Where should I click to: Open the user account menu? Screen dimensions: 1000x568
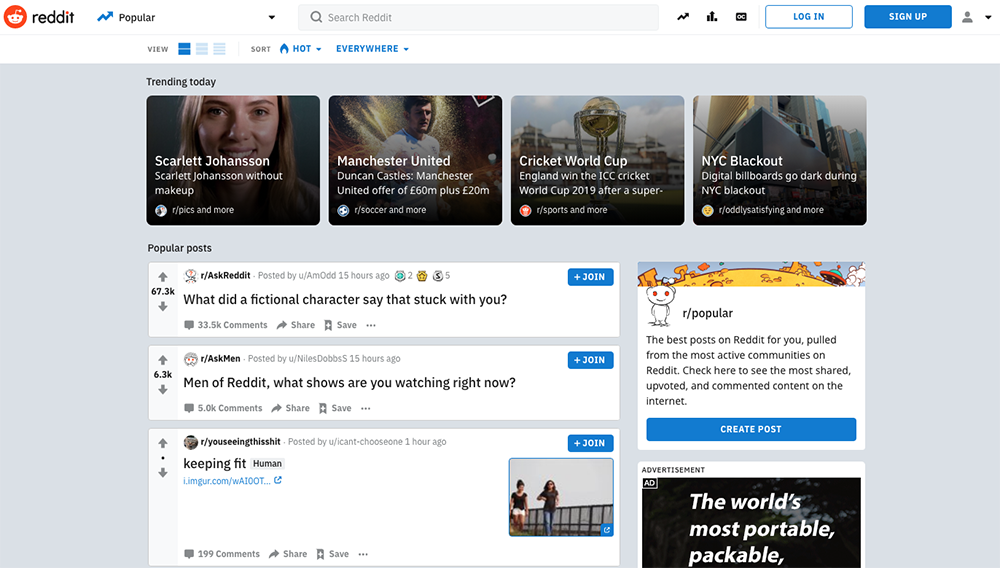[972, 17]
